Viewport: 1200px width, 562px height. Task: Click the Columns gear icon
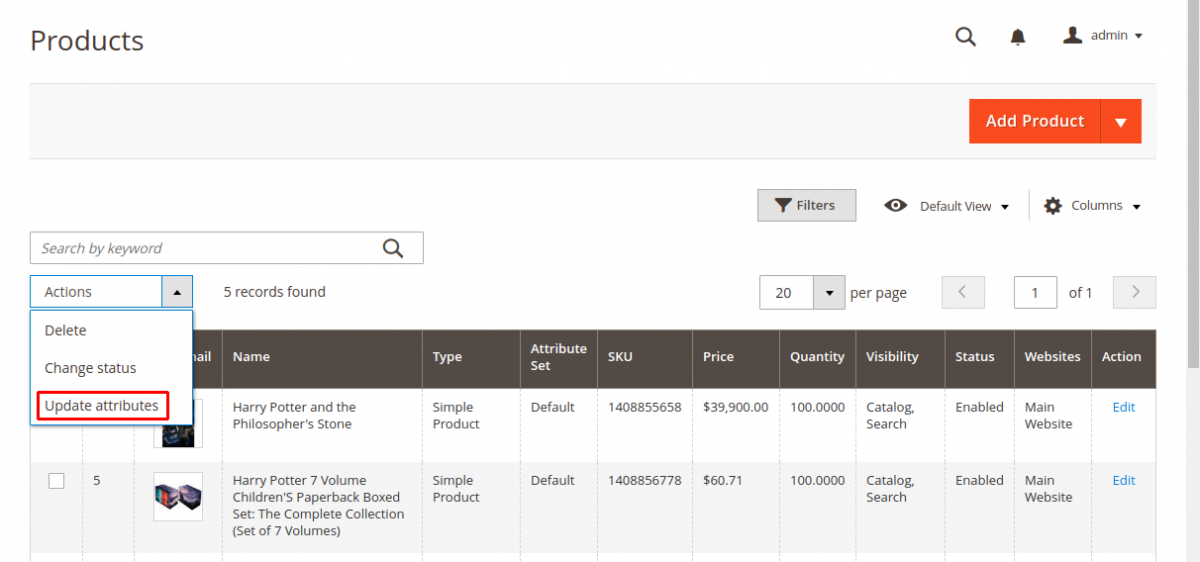pyautogui.click(x=1053, y=206)
